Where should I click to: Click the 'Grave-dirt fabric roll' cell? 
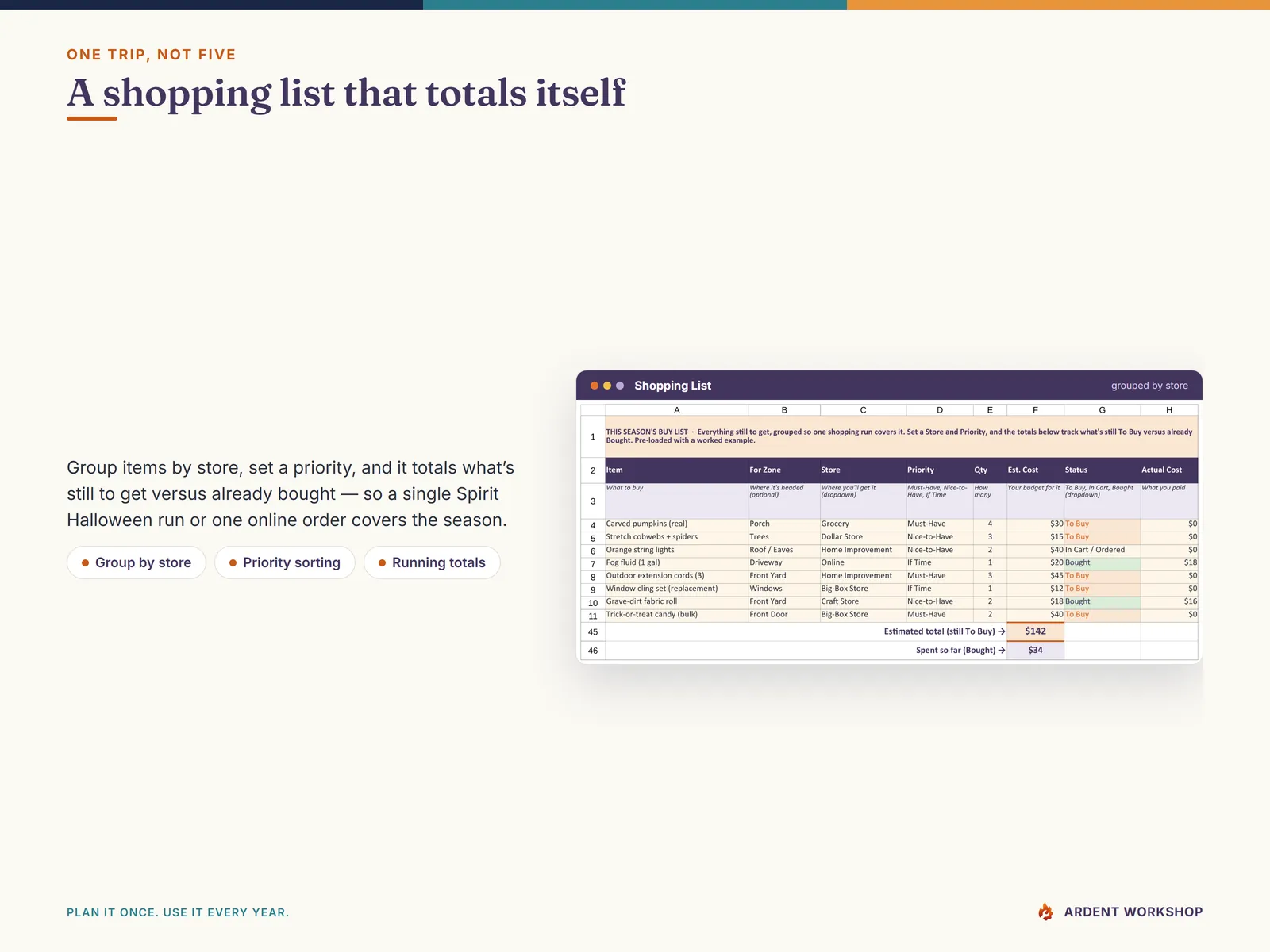(x=676, y=601)
